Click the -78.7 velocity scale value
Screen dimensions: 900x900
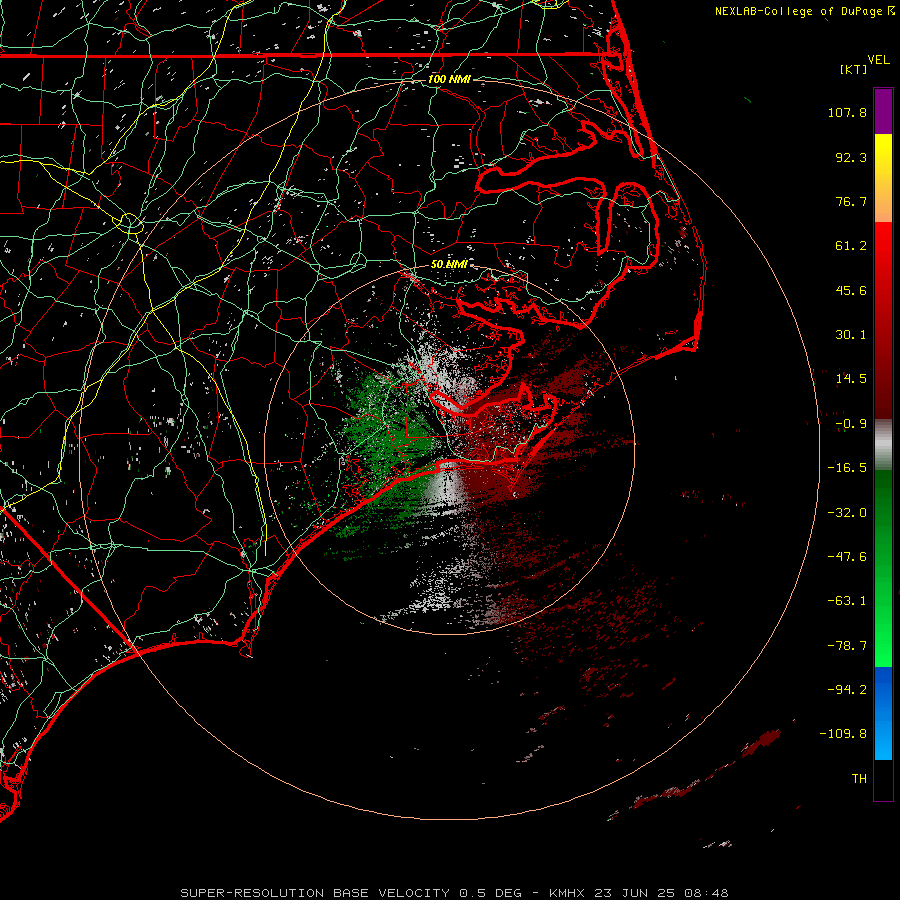point(847,646)
